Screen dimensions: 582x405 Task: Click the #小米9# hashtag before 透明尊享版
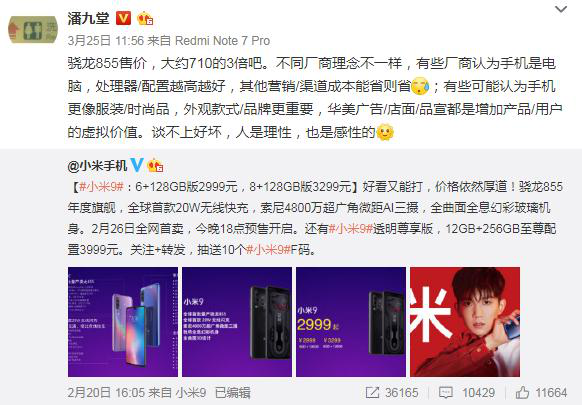pyautogui.click(x=351, y=229)
